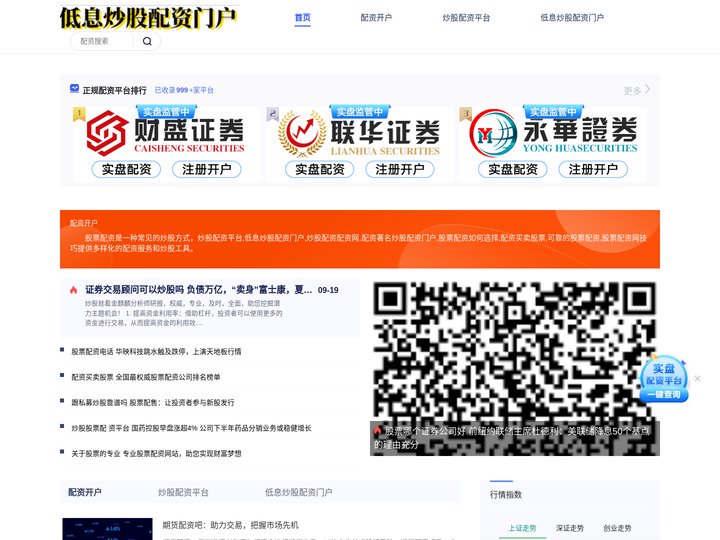720x540 pixels.
Task: Switch to 创业走势 index tab
Action: (617, 528)
